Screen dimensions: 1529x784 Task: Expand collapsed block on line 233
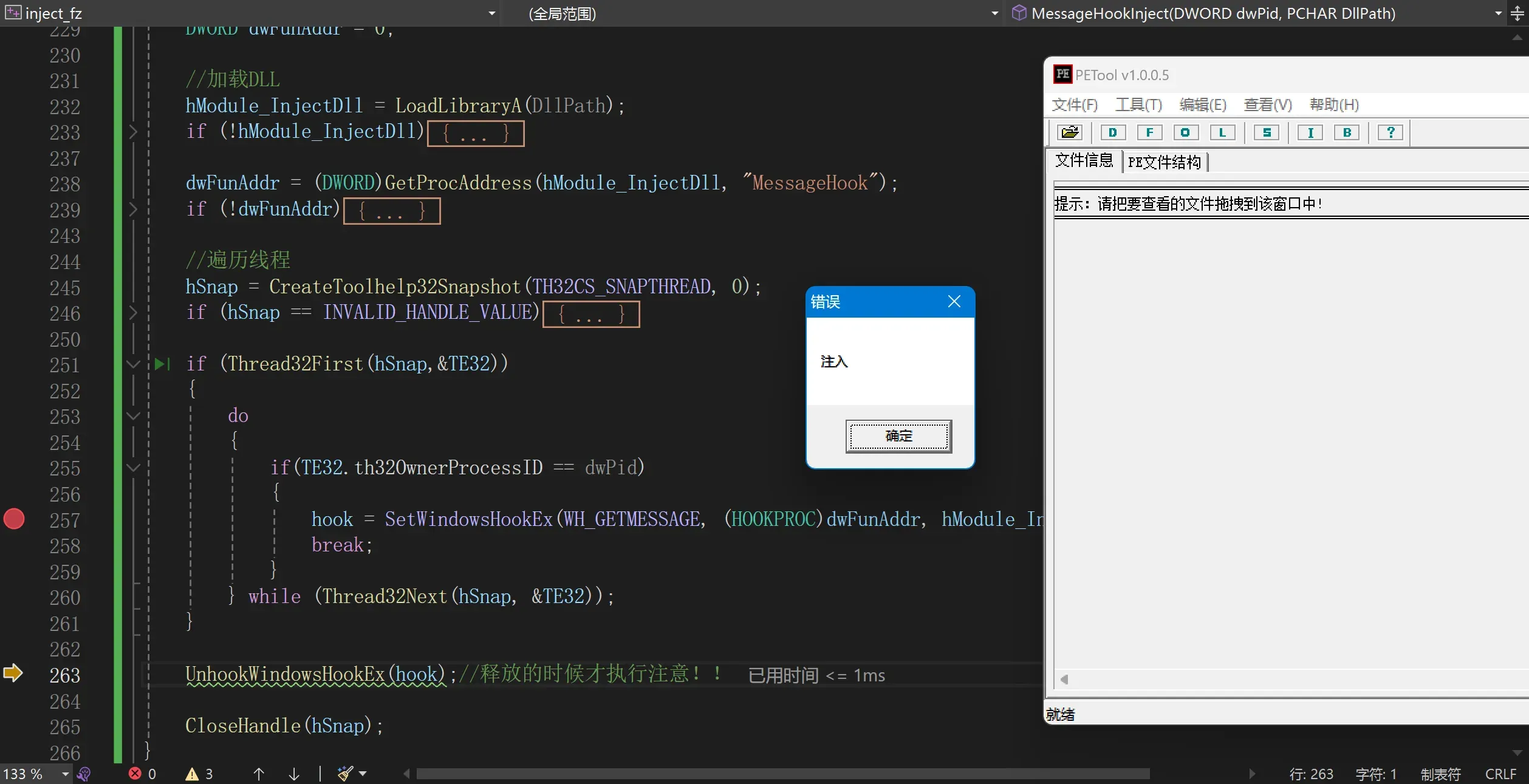[x=133, y=131]
